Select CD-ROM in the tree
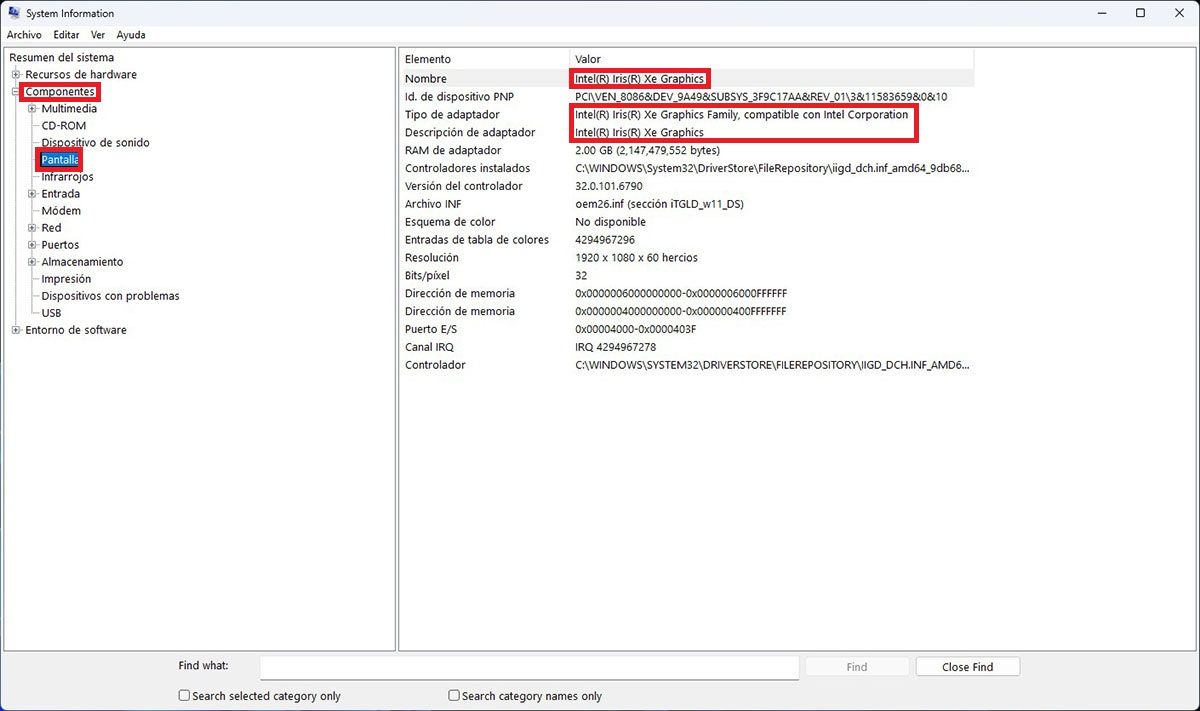 coord(64,126)
